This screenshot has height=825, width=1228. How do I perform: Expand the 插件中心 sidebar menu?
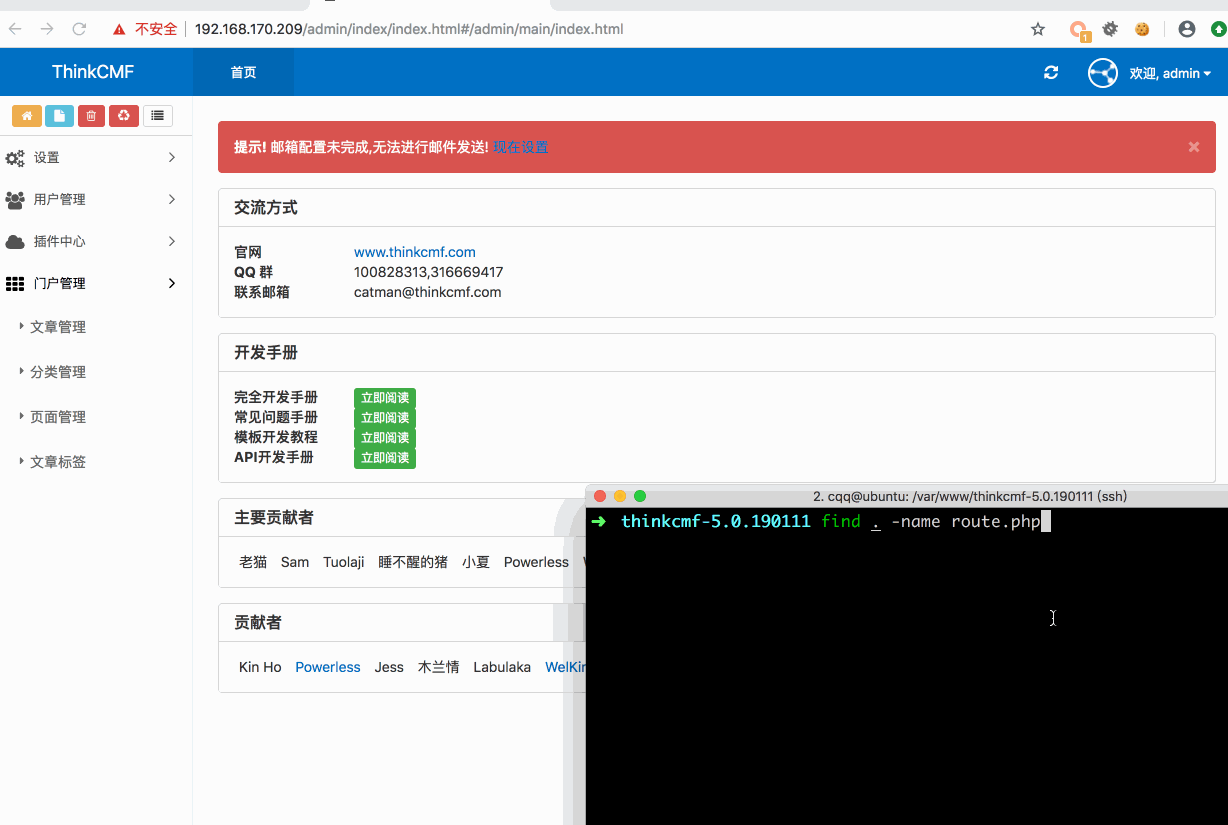(x=90, y=242)
